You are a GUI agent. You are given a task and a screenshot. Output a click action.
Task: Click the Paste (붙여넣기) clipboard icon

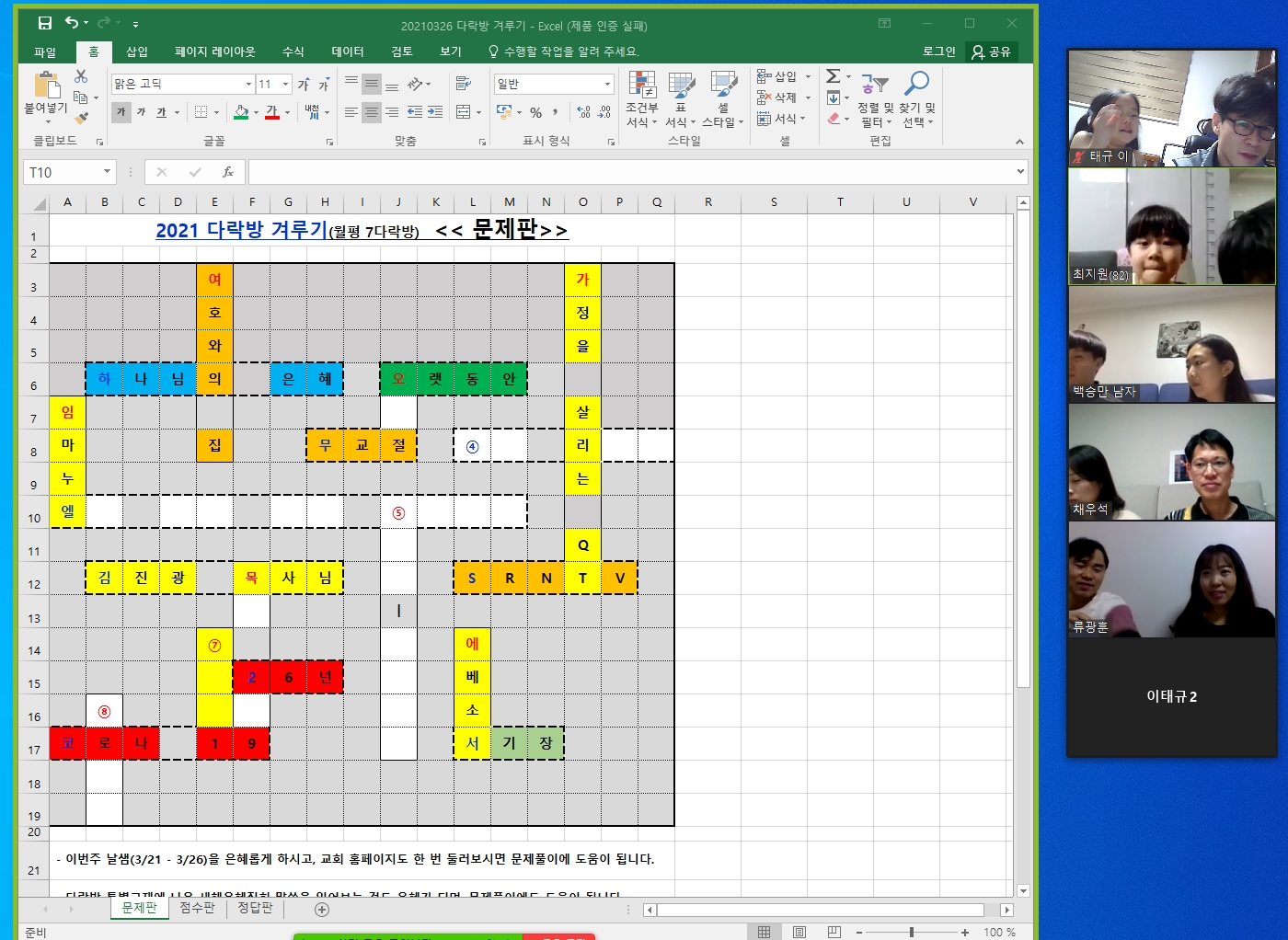46,86
